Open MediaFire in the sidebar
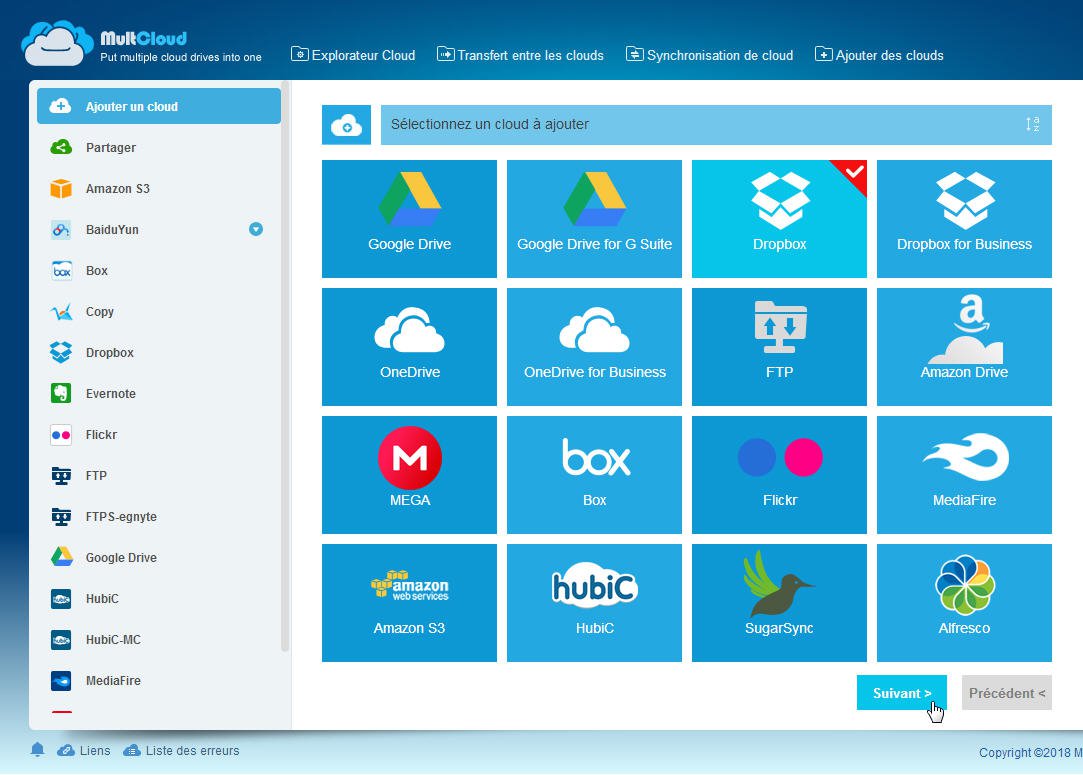The height and width of the screenshot is (775, 1083). point(159,680)
